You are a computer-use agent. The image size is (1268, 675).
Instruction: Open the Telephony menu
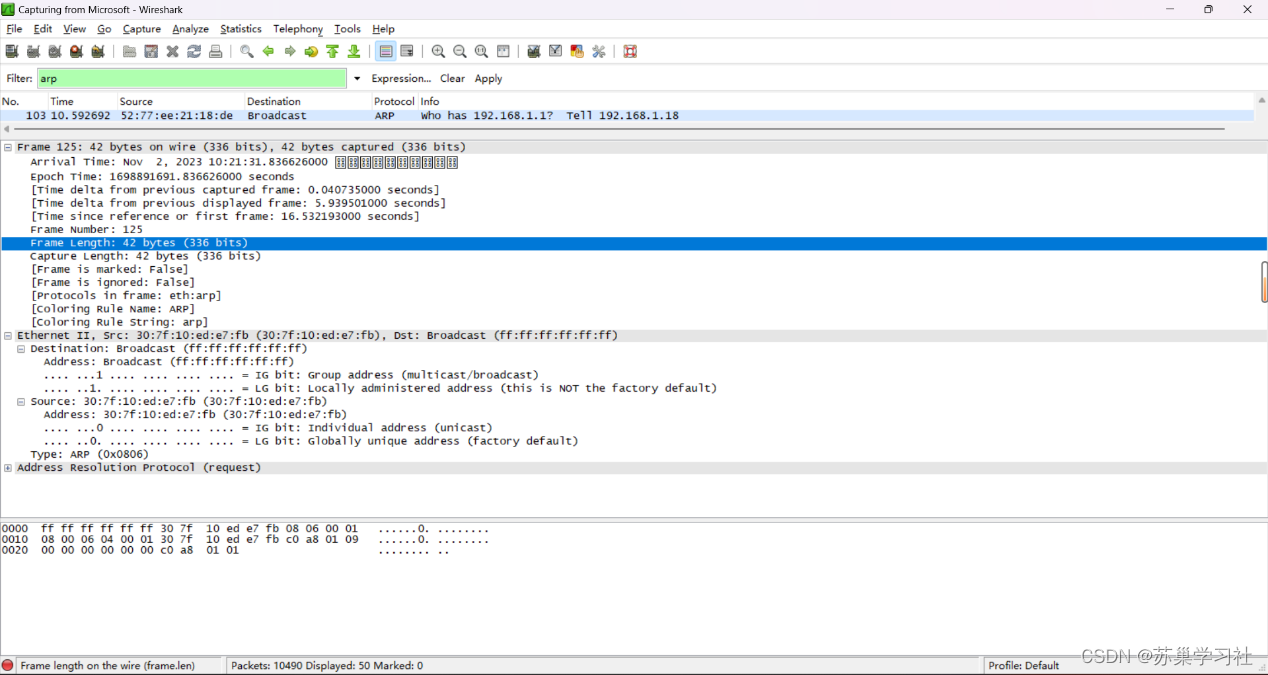pos(298,29)
